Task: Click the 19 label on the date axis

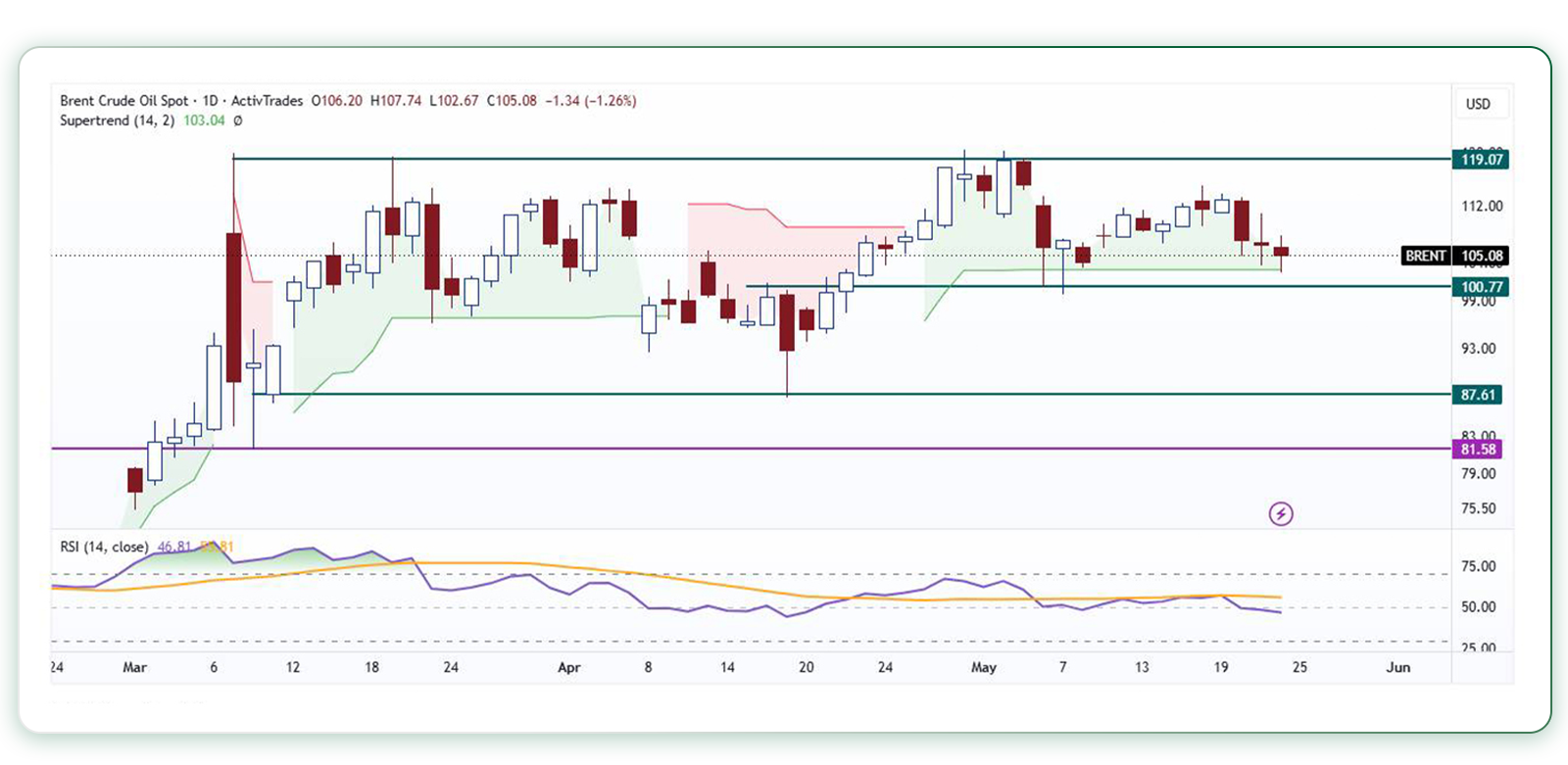Action: 1221,667
